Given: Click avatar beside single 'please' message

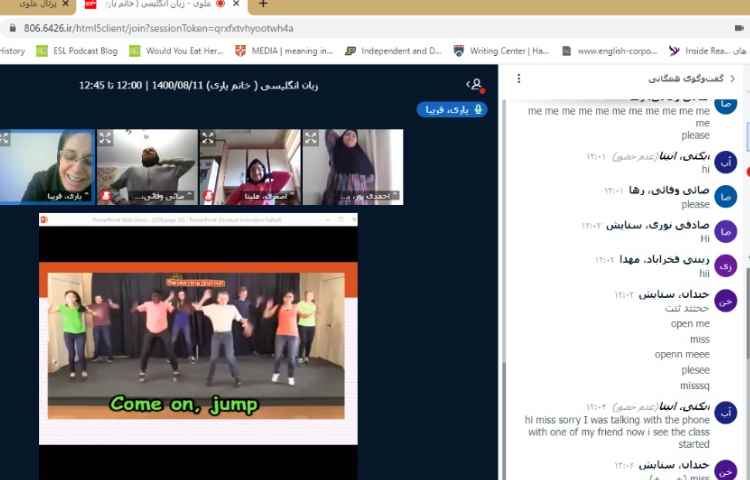Looking at the screenshot, I should point(726,196).
